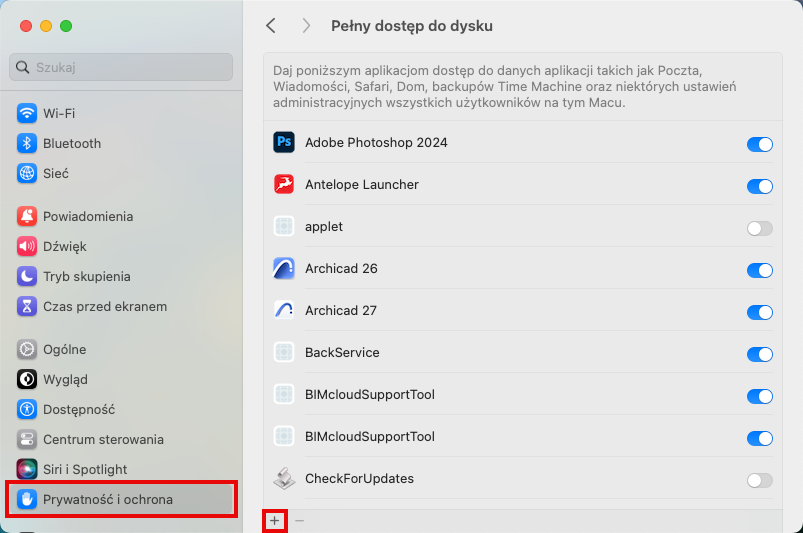Enable CheckForUpdates disk access

coord(759,480)
